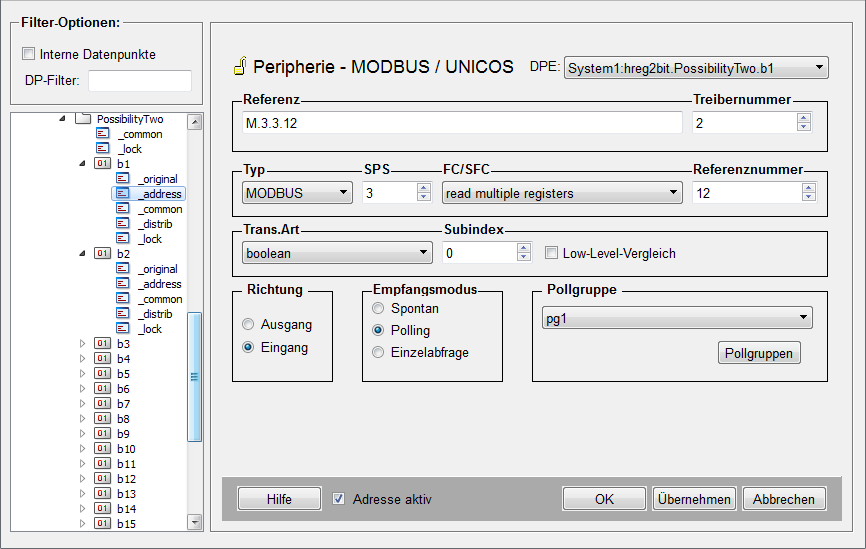Click the tree scrollbar down arrow
Screen dimensions: 866x549
(x=194, y=521)
